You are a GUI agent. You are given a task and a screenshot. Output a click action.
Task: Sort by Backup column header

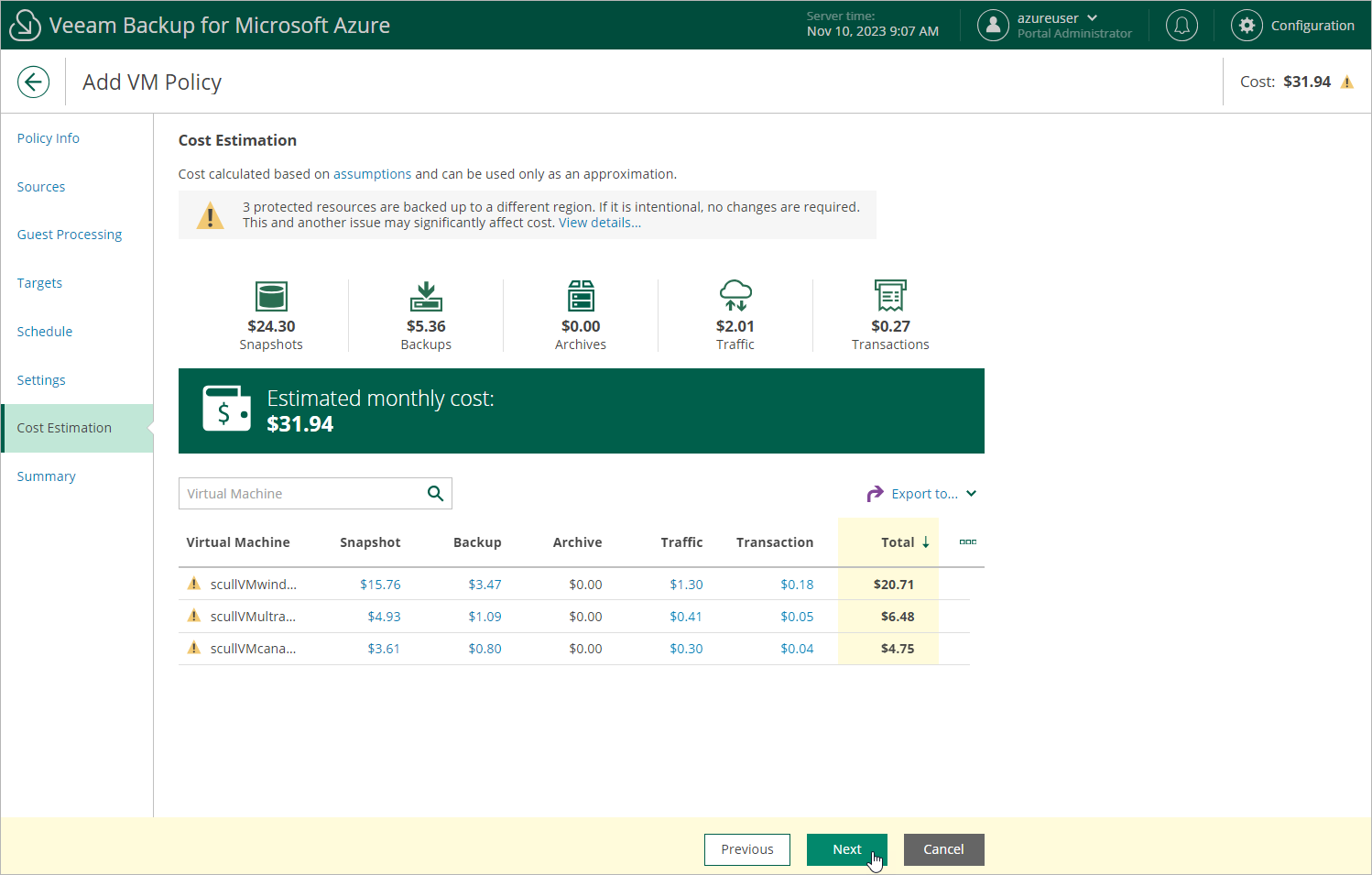477,542
